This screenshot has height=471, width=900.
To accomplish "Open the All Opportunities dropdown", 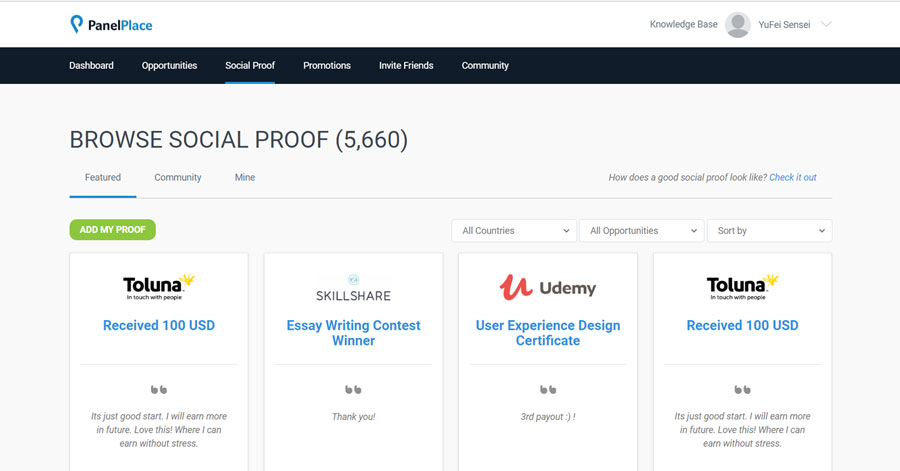I will click(642, 231).
